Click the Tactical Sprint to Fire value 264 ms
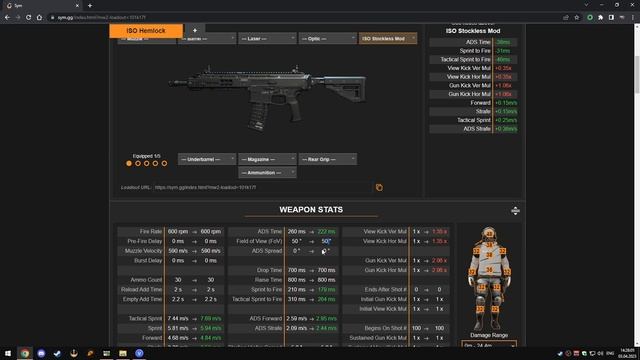Screen dimensions: 640x360 tap(326, 299)
